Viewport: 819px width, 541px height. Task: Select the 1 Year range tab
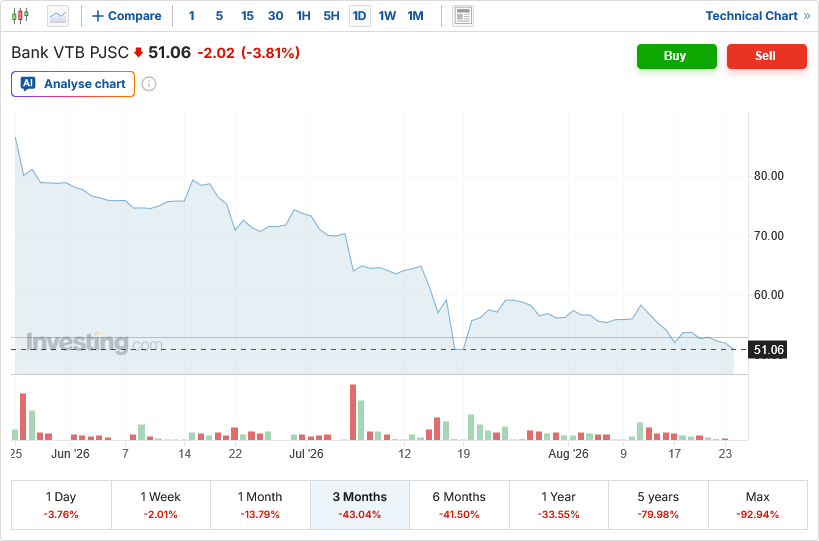pyautogui.click(x=559, y=505)
